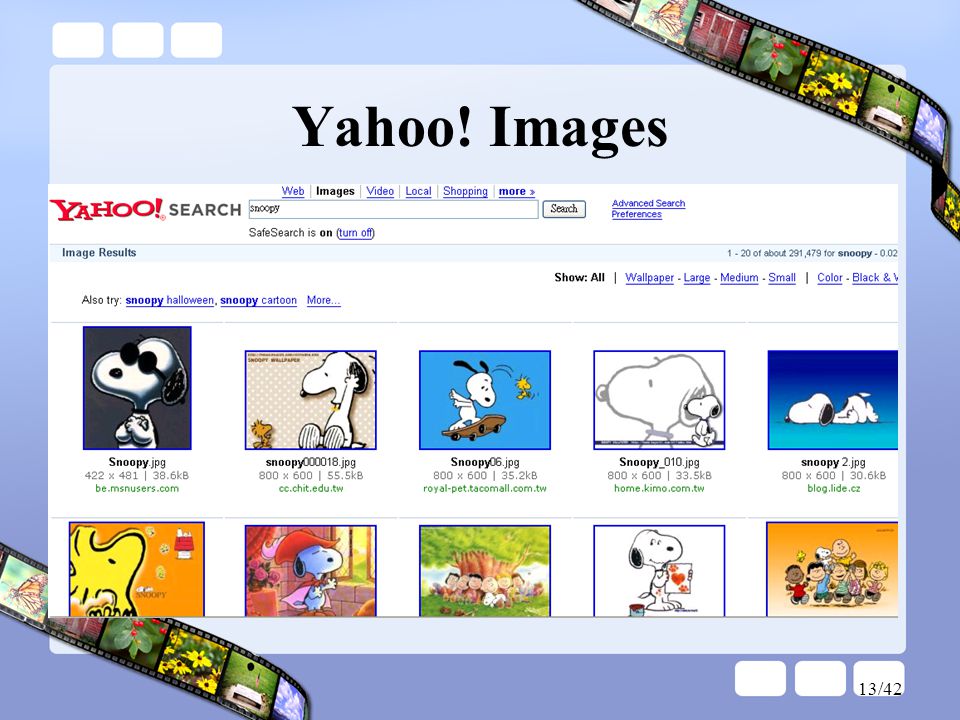960x720 pixels.
Task: Open the Snoopy.jpg sunglasses thumbnail
Action: (x=137, y=388)
